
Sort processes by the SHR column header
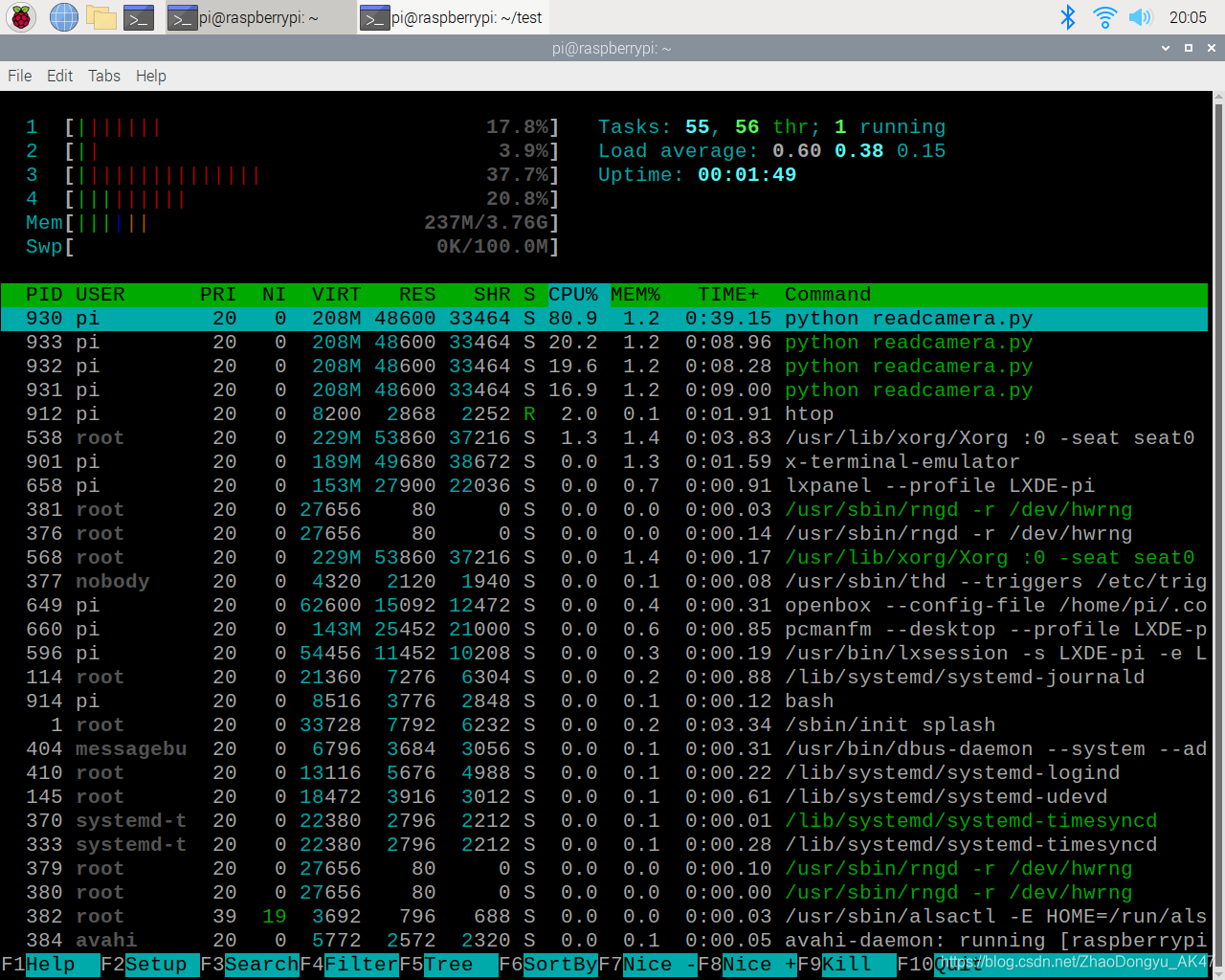[492, 295]
